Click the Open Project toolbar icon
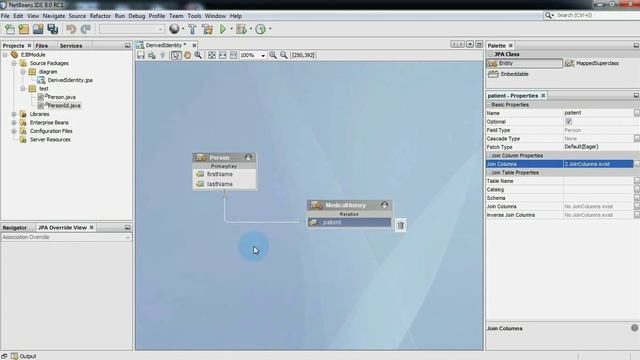This screenshot has width=640, height=360. pos(38,29)
